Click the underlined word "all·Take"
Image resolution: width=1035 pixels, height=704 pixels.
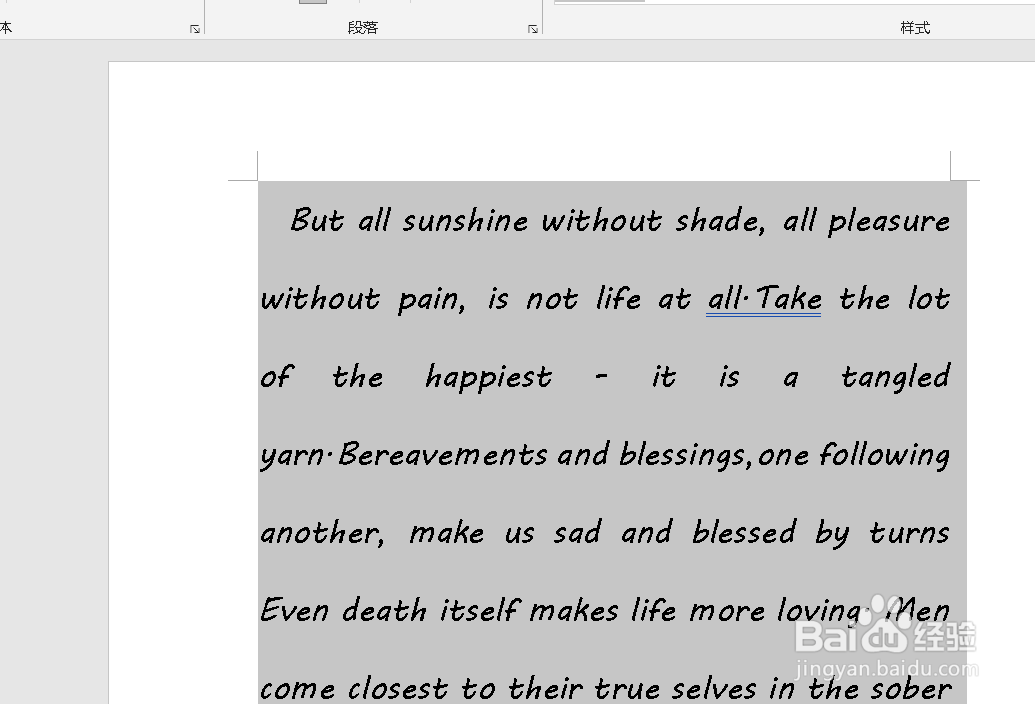(764, 299)
